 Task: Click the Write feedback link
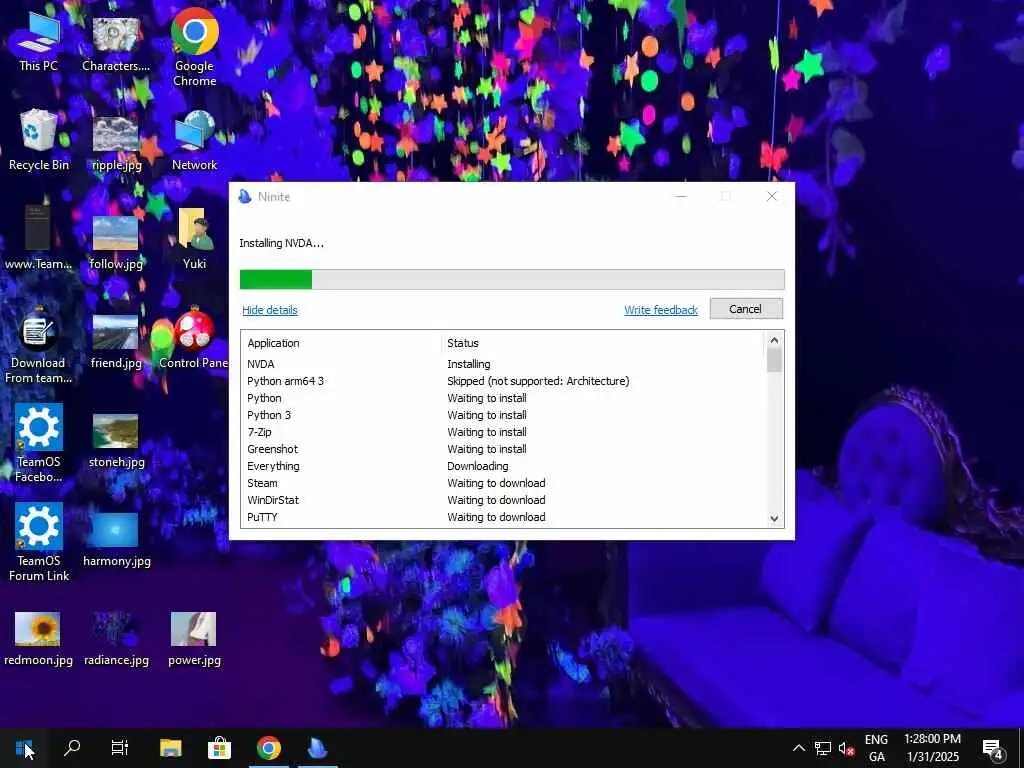[x=661, y=310]
